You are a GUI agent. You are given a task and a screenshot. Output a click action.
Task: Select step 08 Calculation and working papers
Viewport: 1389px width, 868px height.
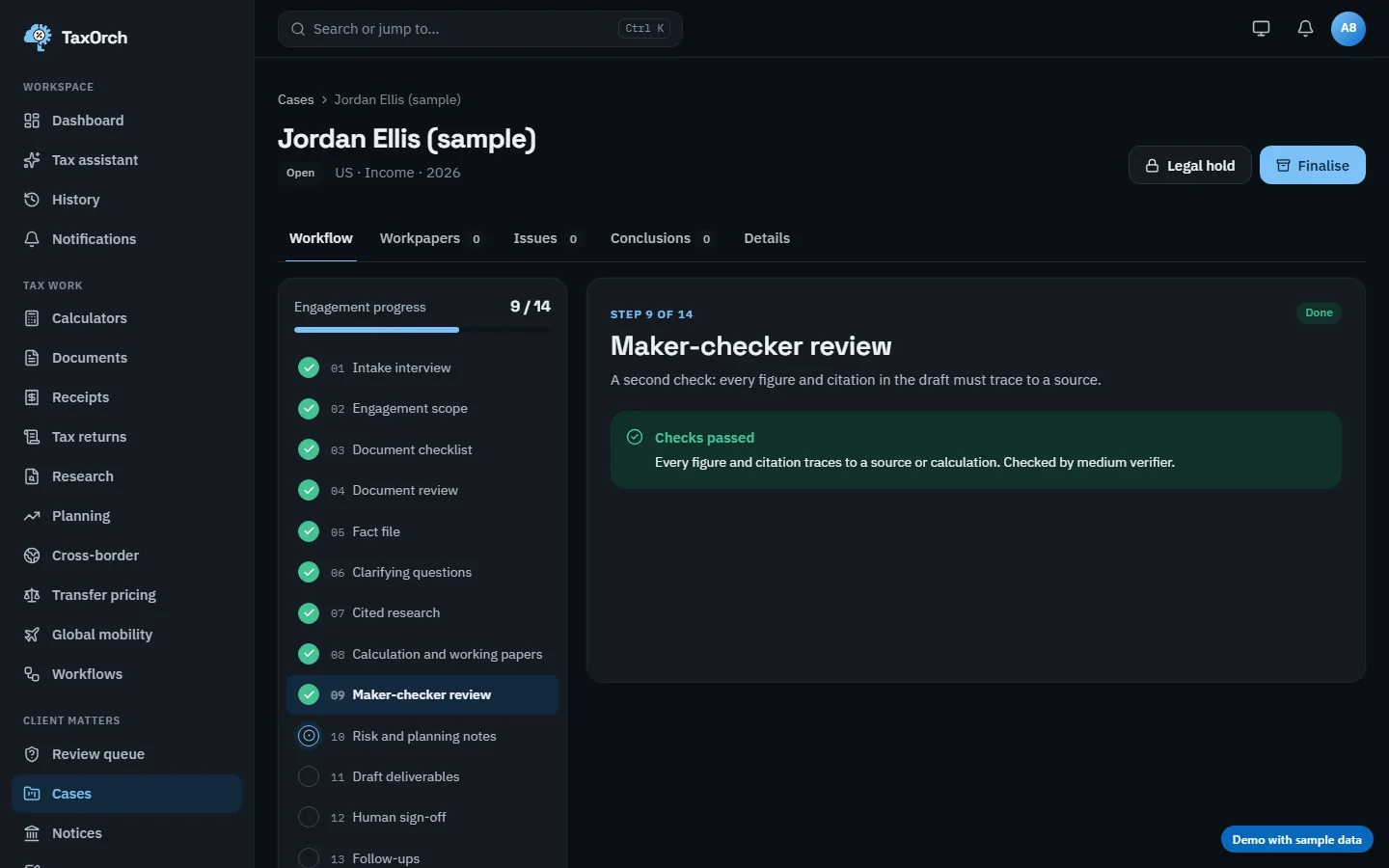(422, 654)
